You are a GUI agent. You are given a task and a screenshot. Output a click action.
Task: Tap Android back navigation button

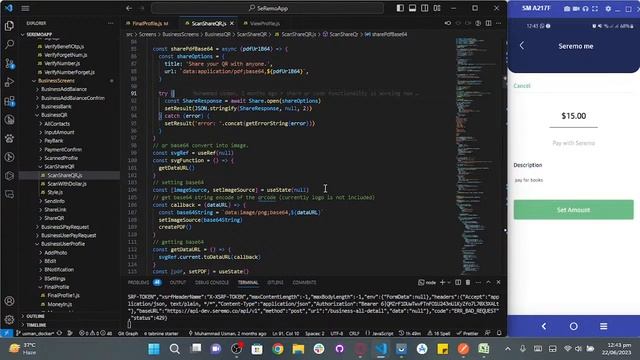(x=544, y=326)
